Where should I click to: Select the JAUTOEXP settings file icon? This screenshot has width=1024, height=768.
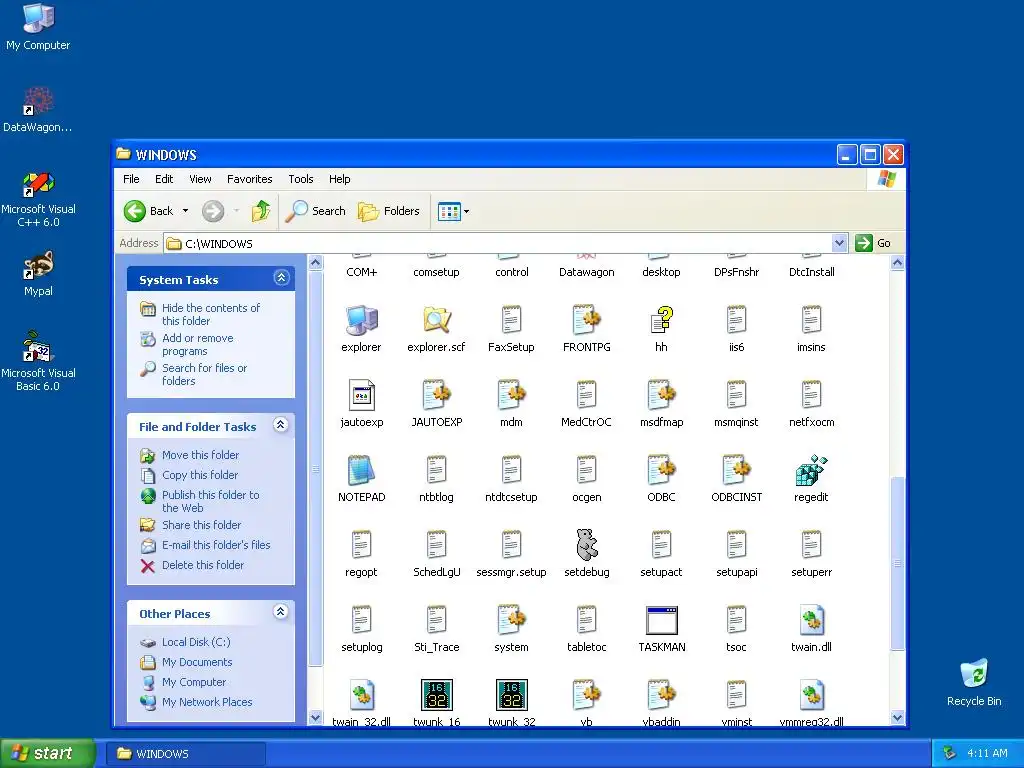pyautogui.click(x=436, y=396)
